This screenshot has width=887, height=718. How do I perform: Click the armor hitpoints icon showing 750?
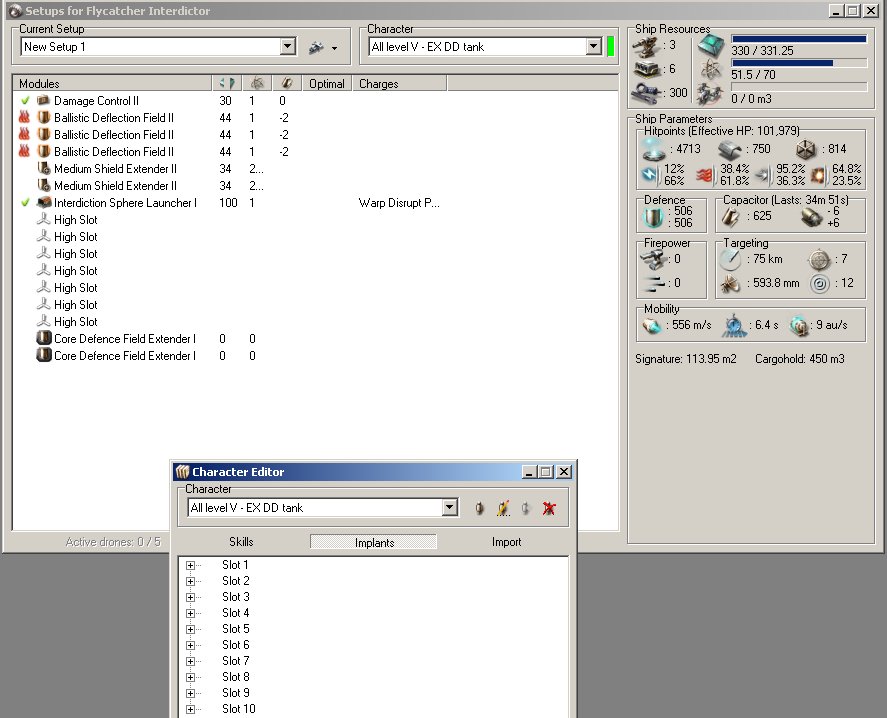pyautogui.click(x=730, y=149)
